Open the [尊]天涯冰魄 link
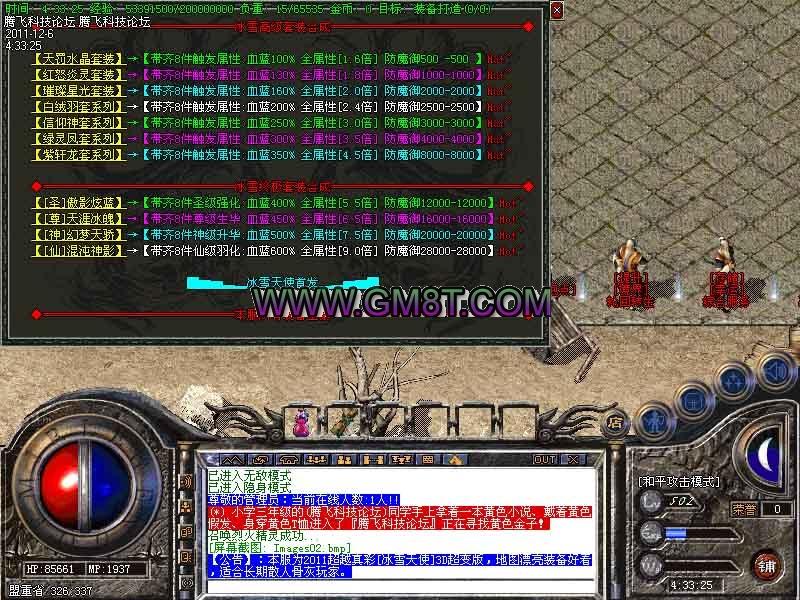This screenshot has width=800, height=600. click(x=78, y=218)
